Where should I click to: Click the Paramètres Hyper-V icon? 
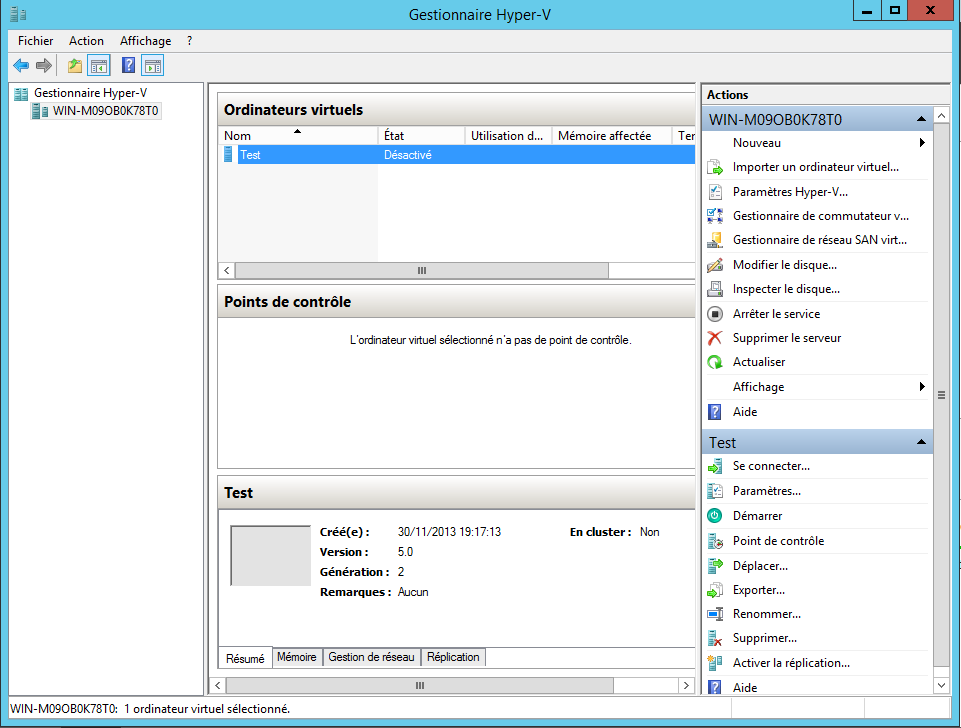(x=715, y=192)
